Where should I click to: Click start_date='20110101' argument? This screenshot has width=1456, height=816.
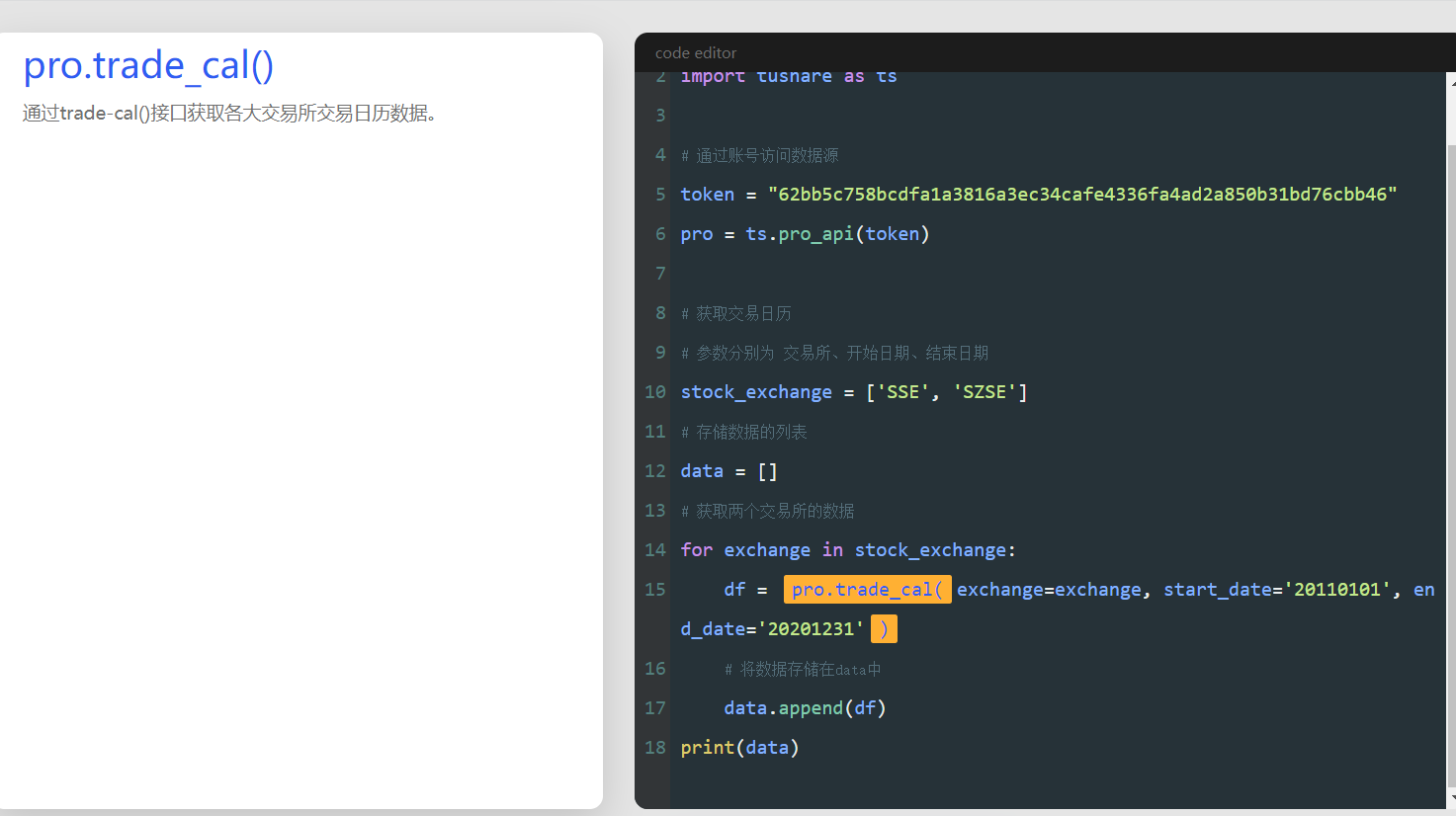(1277, 590)
